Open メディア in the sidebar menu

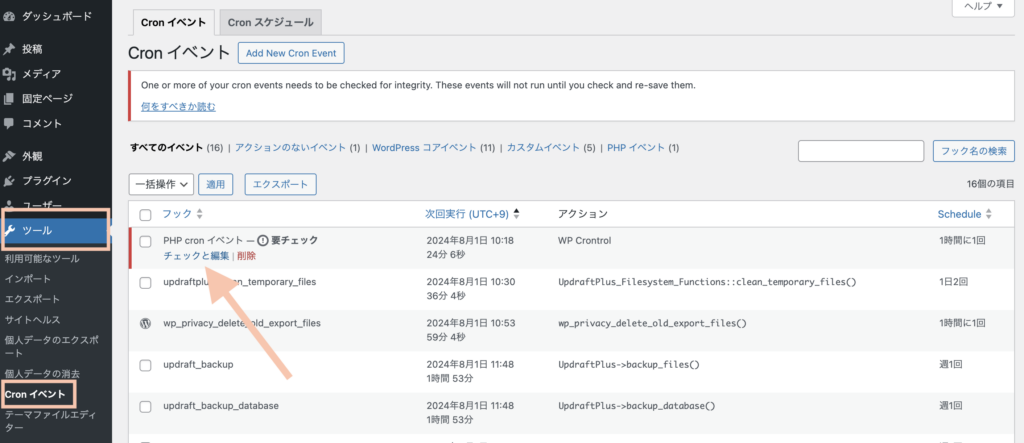click(42, 74)
